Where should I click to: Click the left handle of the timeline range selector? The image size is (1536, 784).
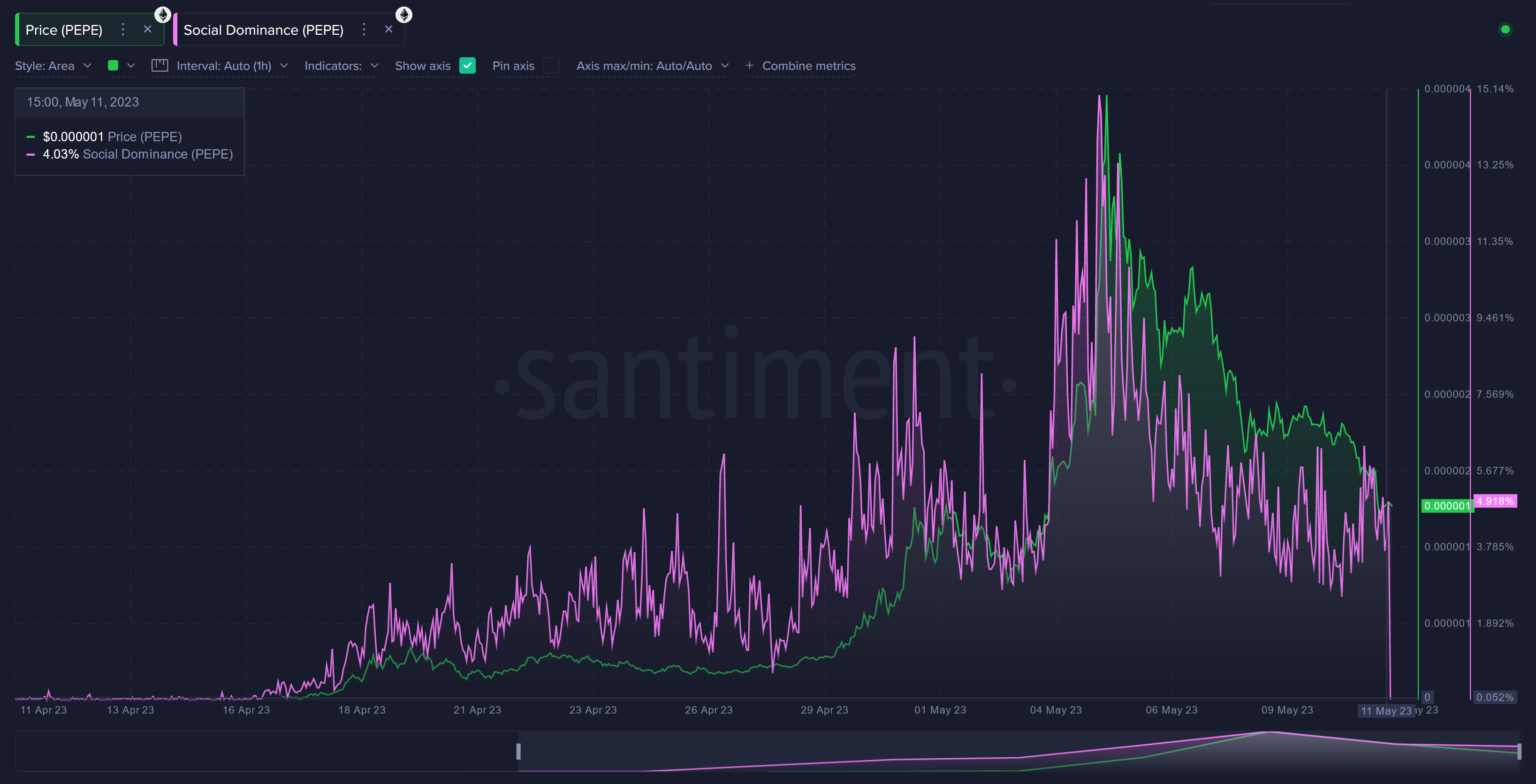click(518, 751)
